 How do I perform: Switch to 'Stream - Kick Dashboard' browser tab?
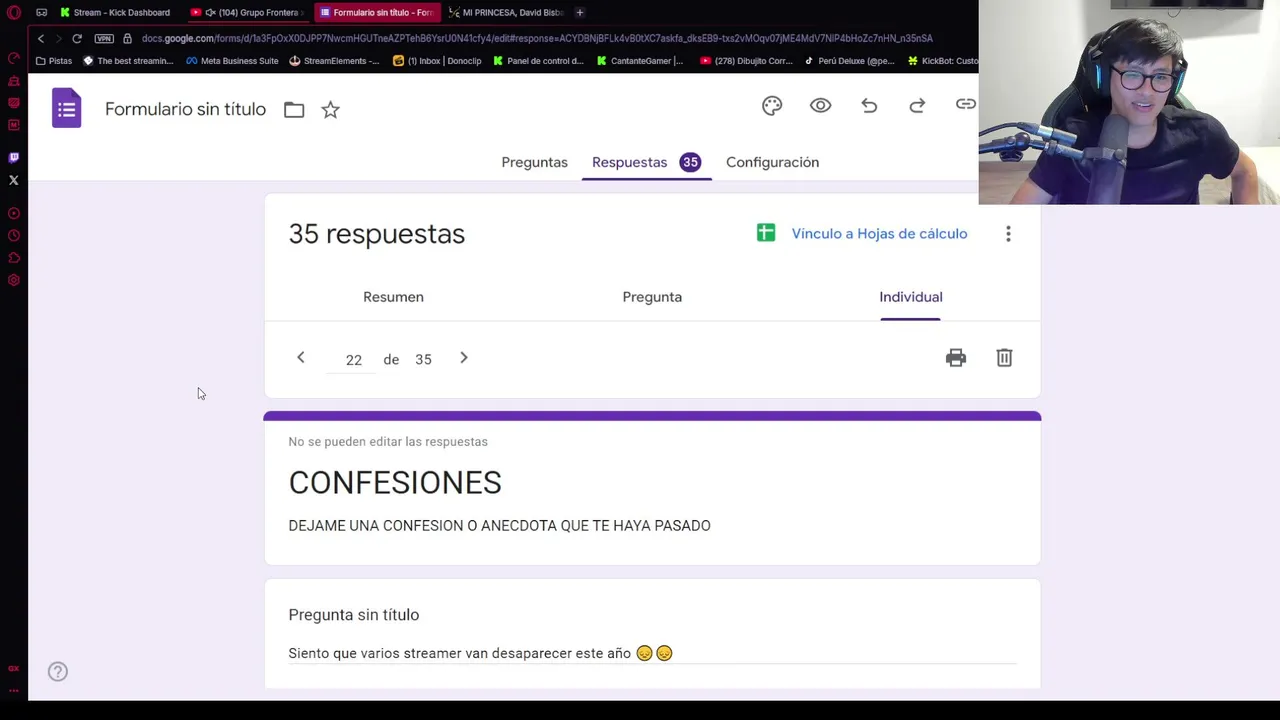114,12
